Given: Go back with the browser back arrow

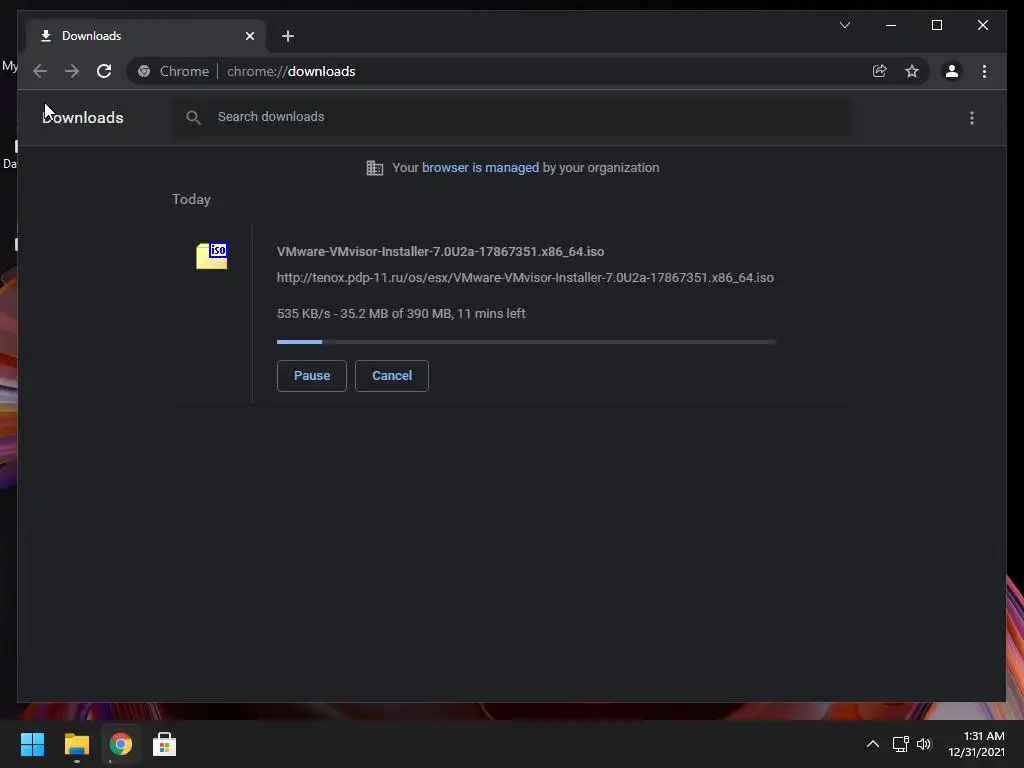Looking at the screenshot, I should click(x=40, y=71).
